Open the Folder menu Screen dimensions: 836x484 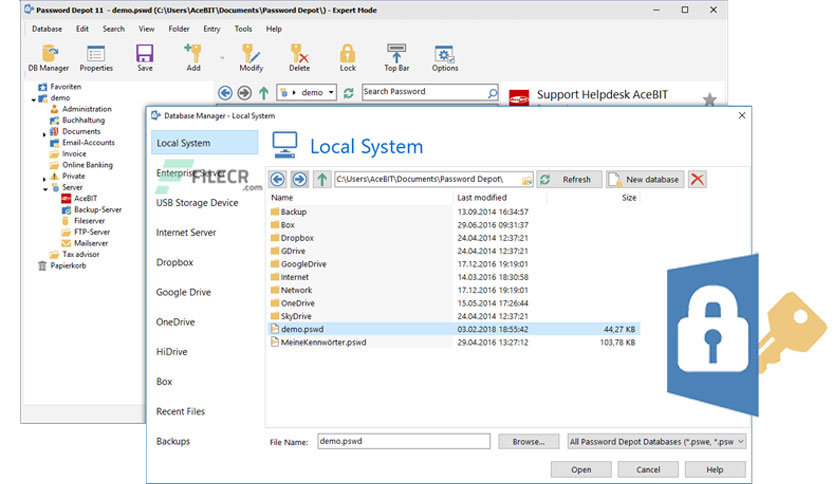click(x=179, y=29)
